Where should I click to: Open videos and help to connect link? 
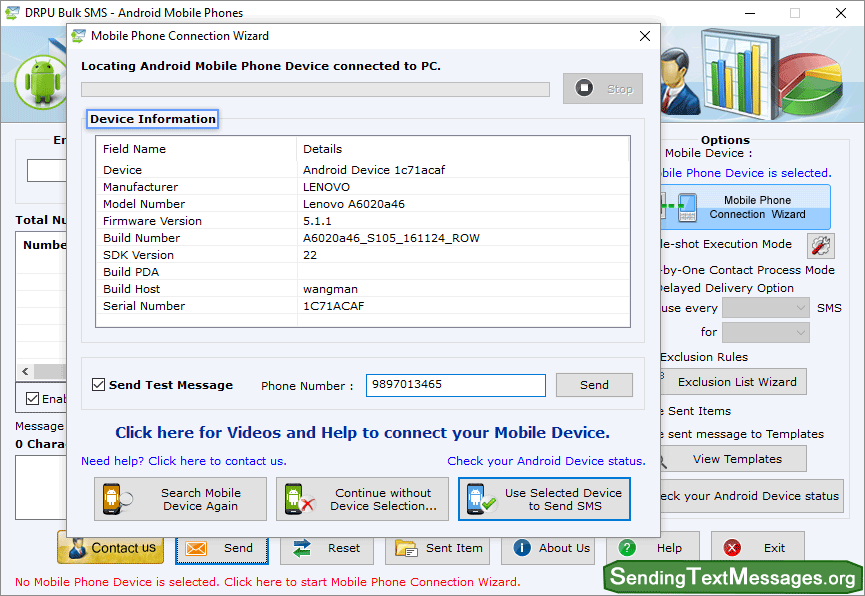click(362, 433)
